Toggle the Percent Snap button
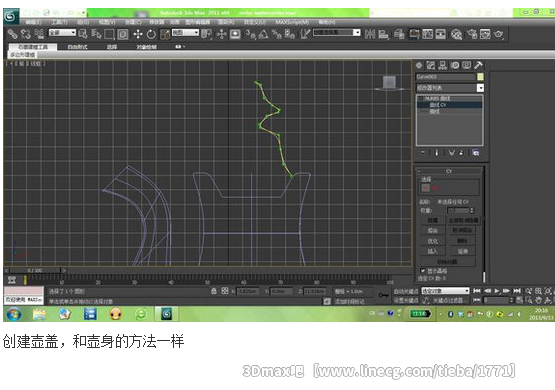This screenshot has width=555, height=390. [276, 34]
